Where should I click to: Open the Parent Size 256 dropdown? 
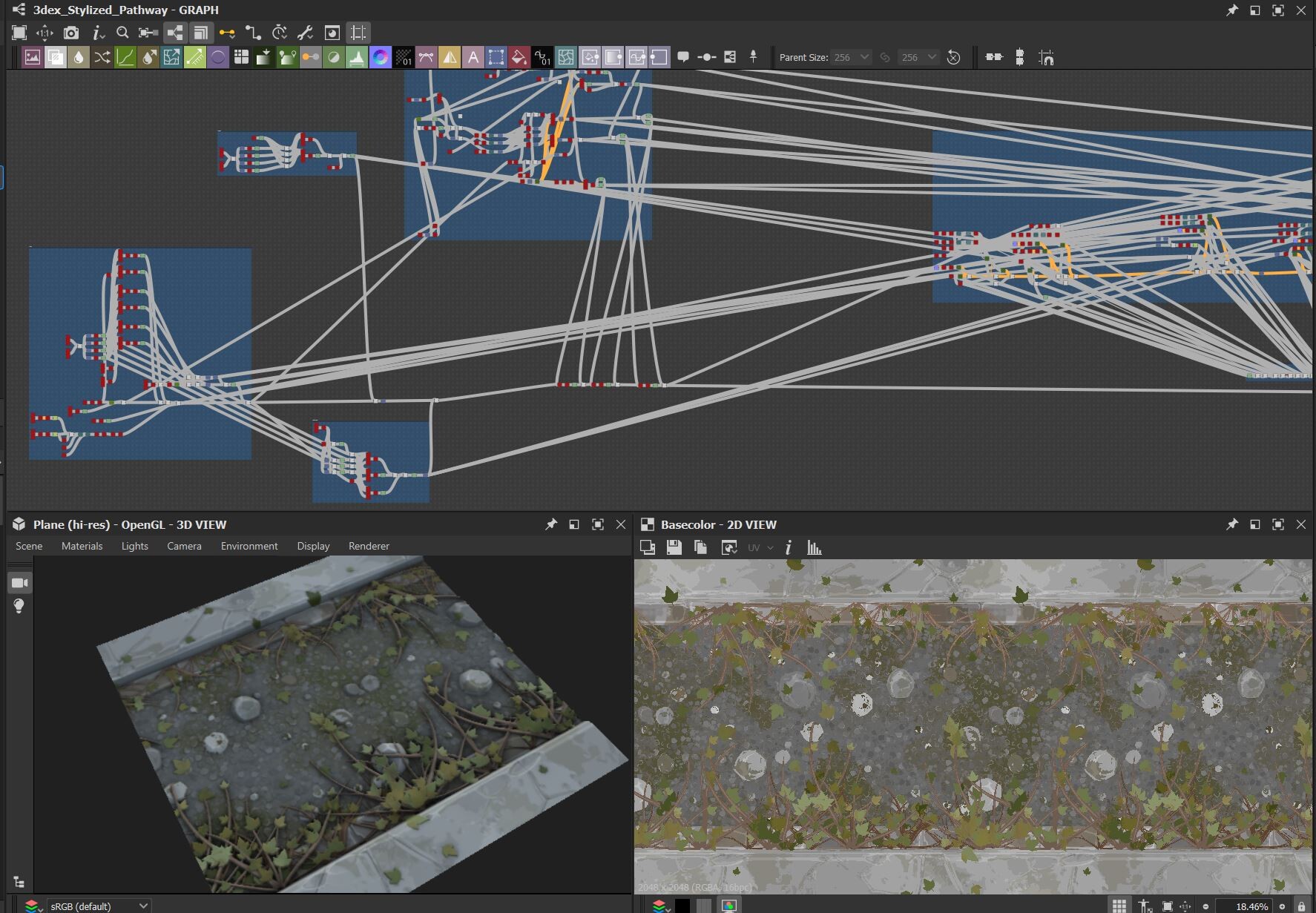click(850, 57)
